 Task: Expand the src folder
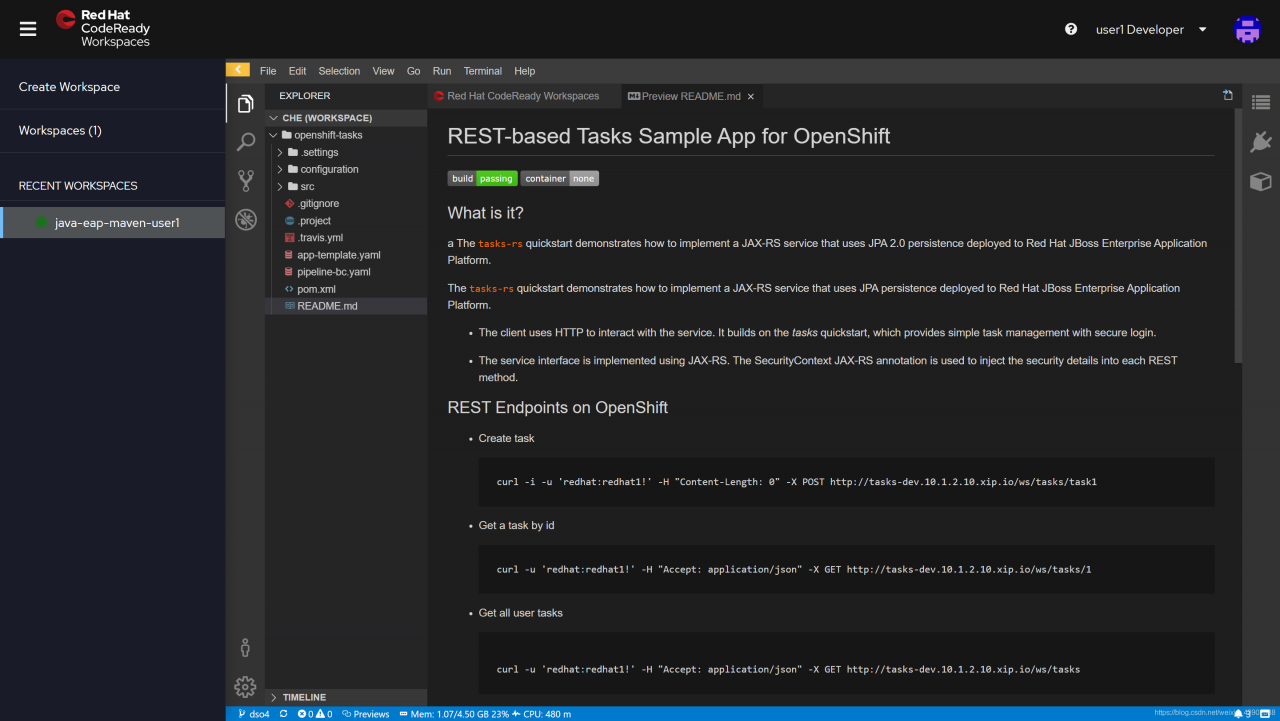[346, 186]
